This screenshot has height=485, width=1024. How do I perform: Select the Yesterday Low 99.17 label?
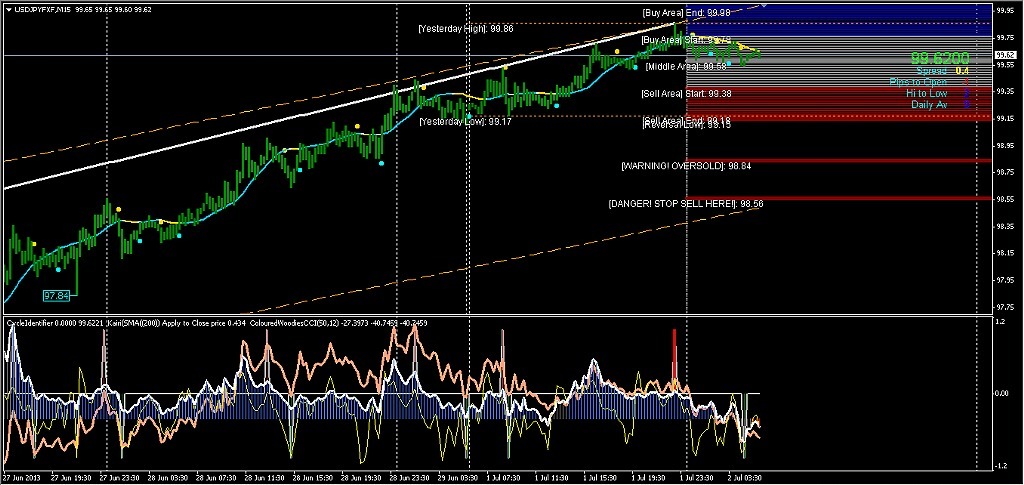[x=465, y=121]
